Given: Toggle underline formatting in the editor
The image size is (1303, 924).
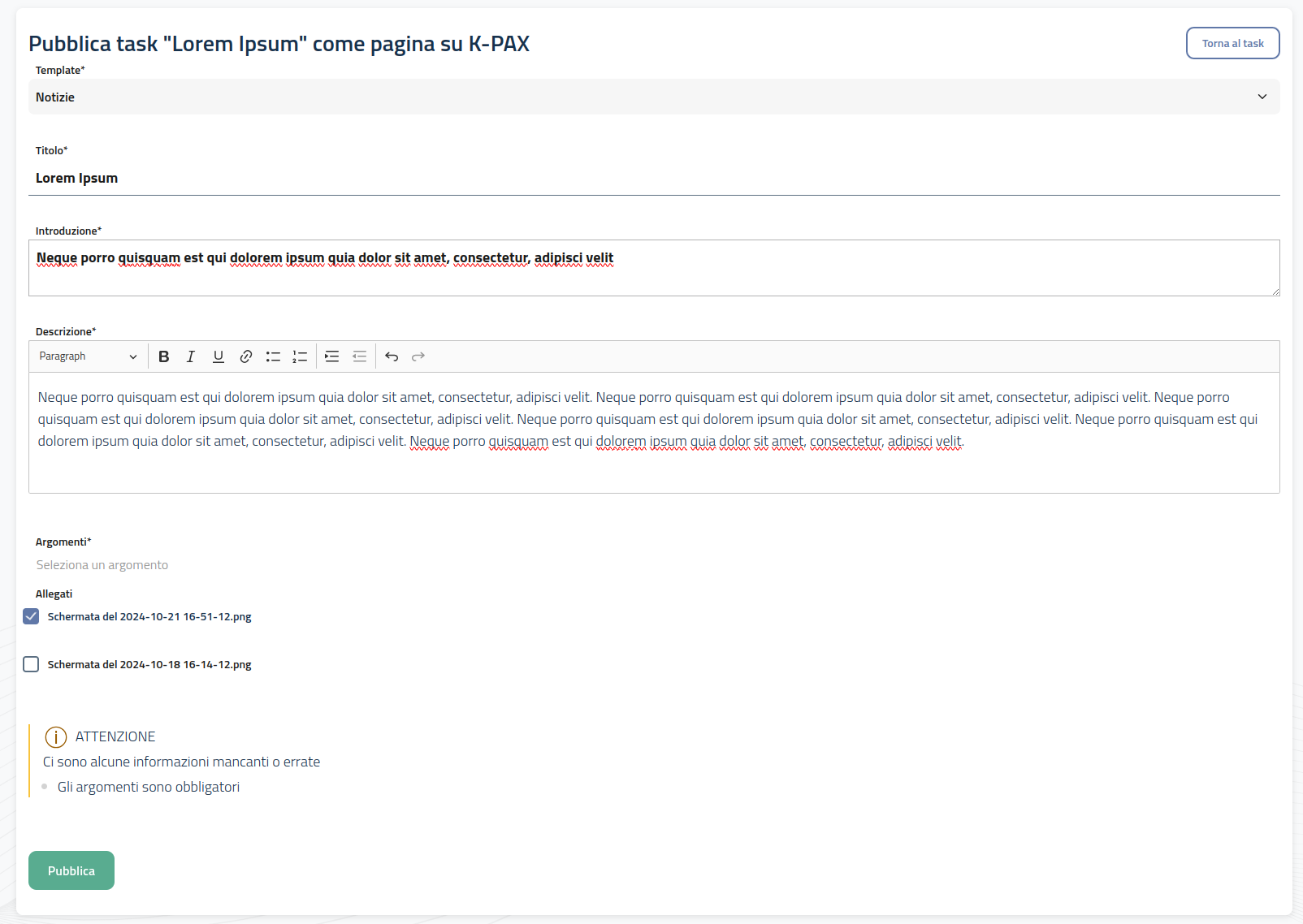Looking at the screenshot, I should (219, 356).
